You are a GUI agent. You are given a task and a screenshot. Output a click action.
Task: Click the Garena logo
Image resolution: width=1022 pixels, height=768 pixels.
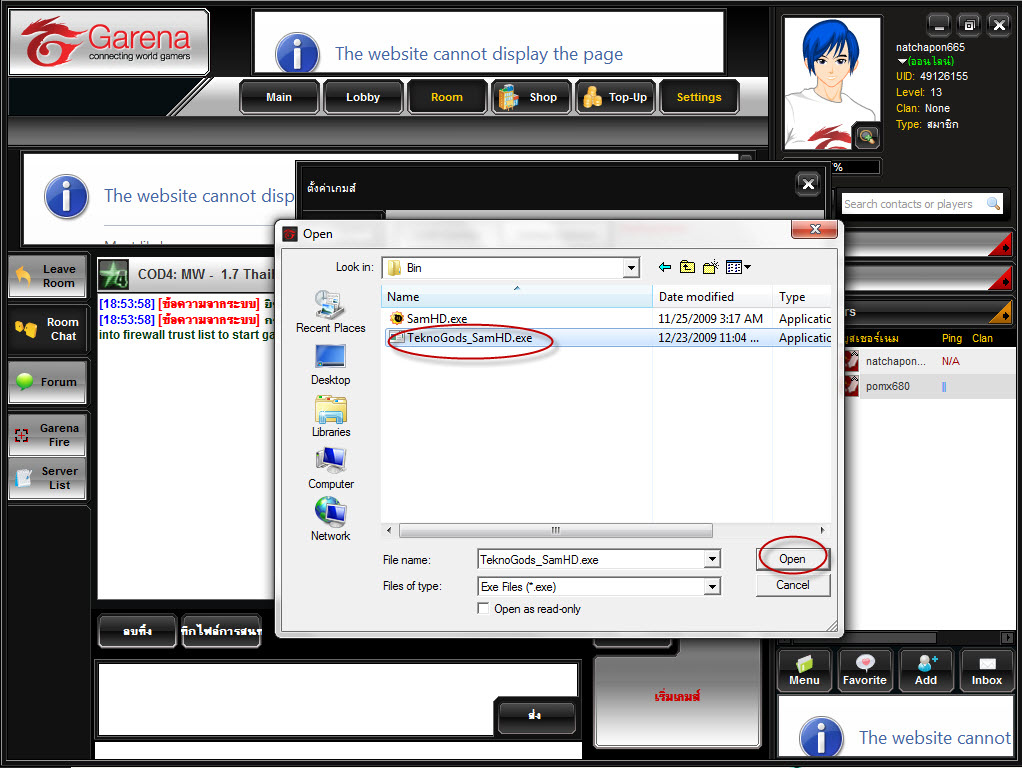[109, 41]
